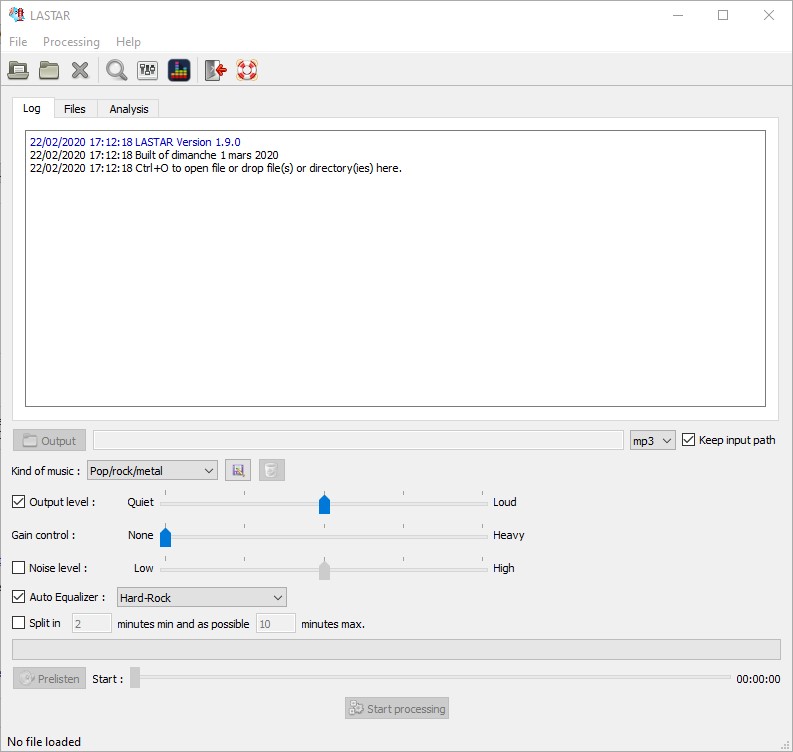Image resolution: width=793 pixels, height=752 pixels.
Task: Click the Gain control slider handle
Action: coord(165,537)
